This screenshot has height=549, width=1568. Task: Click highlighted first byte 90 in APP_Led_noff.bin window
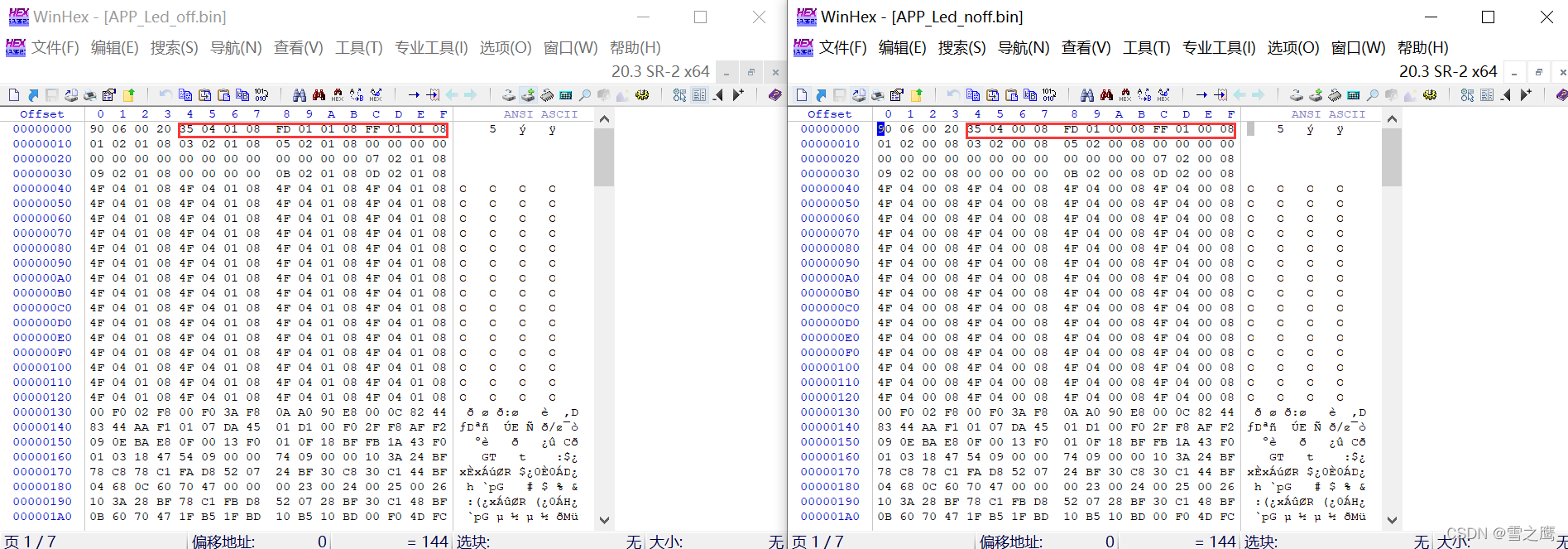pos(885,129)
